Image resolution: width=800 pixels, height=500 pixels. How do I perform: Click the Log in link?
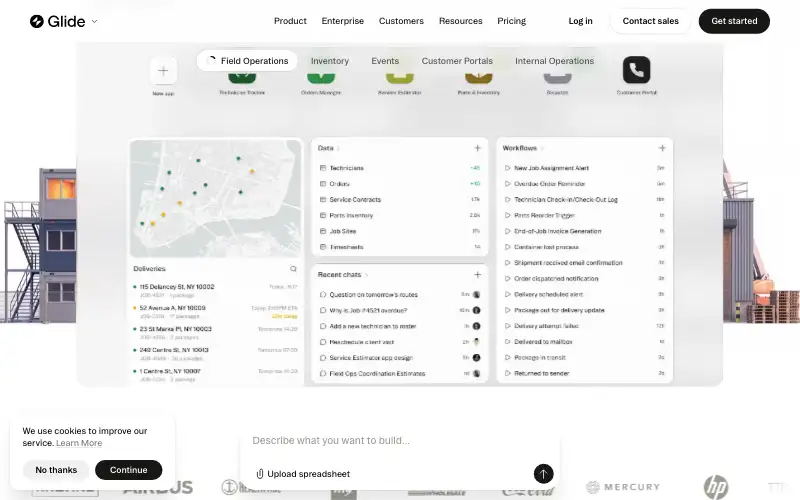tap(581, 21)
